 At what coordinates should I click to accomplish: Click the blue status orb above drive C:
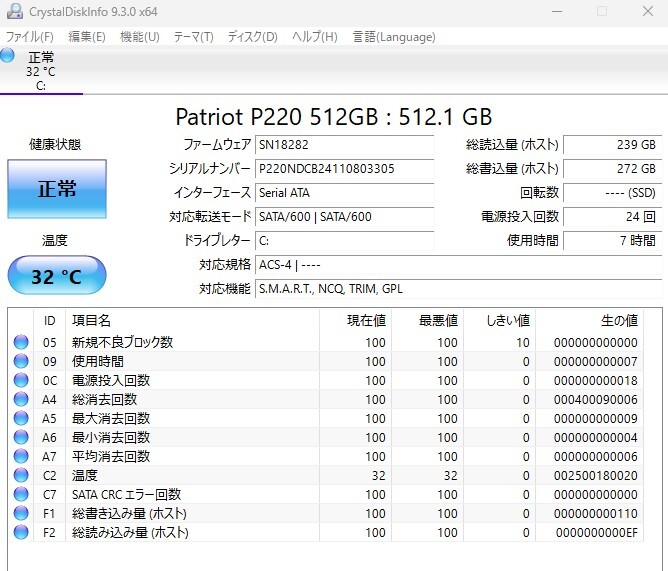[8, 56]
